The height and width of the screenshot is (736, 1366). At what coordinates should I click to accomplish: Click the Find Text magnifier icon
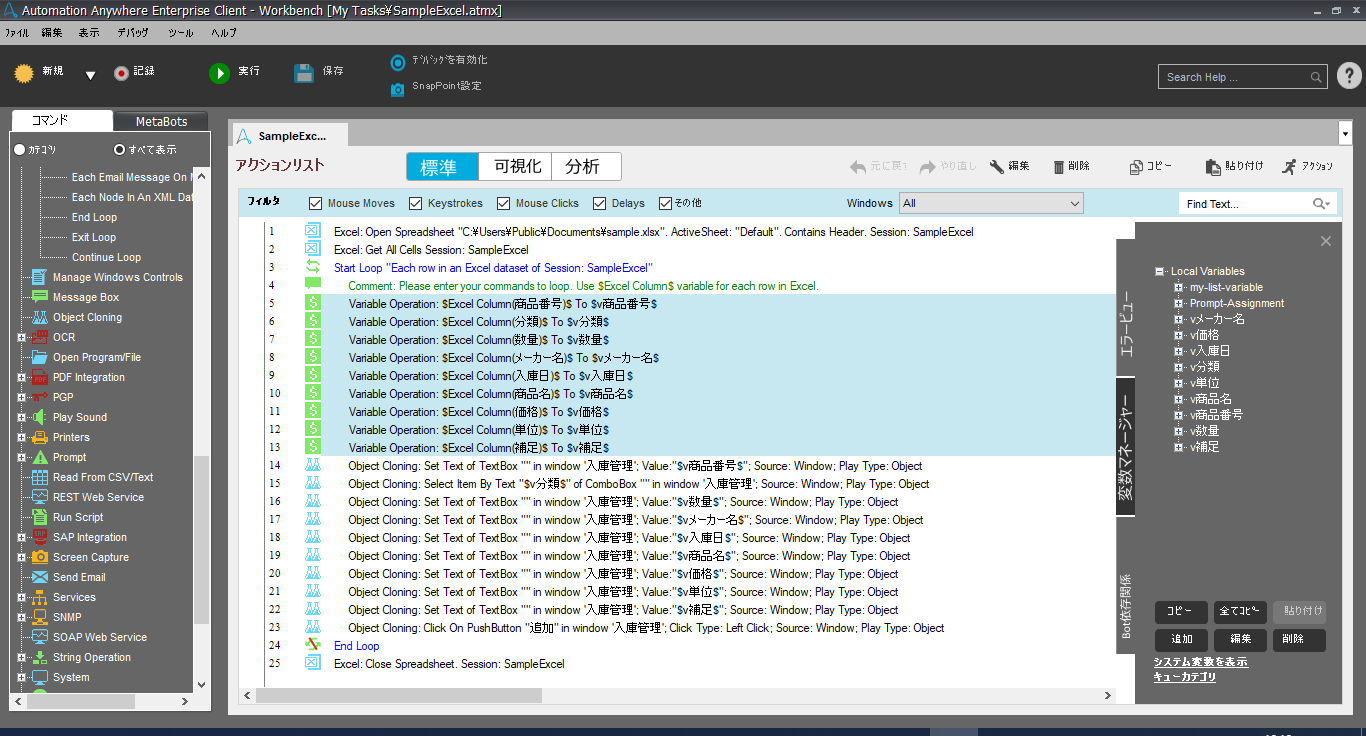point(1321,204)
